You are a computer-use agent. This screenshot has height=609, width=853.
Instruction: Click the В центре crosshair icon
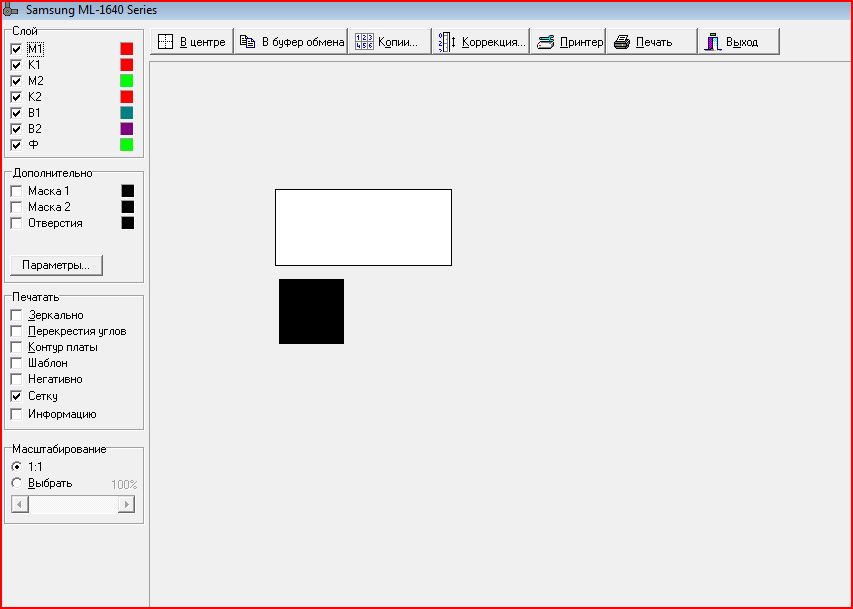[x=165, y=42]
